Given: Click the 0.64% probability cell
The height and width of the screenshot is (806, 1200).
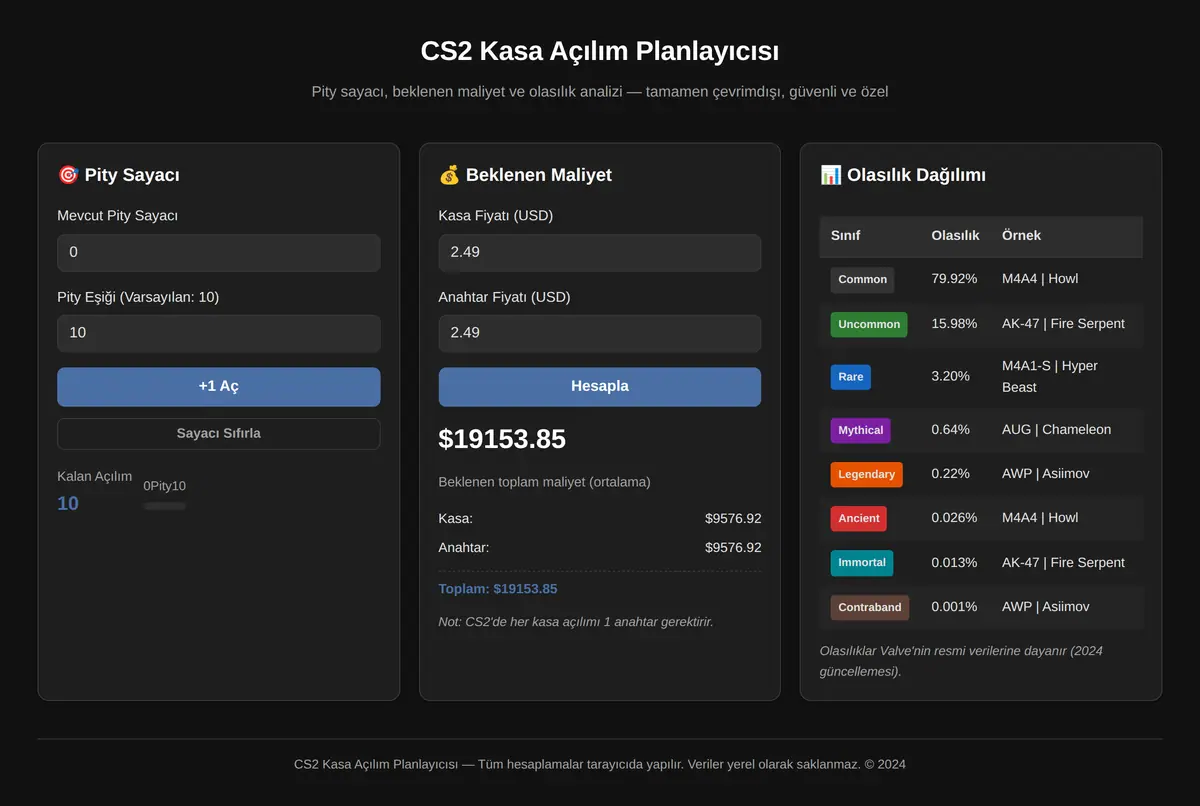Looking at the screenshot, I should (x=950, y=430).
